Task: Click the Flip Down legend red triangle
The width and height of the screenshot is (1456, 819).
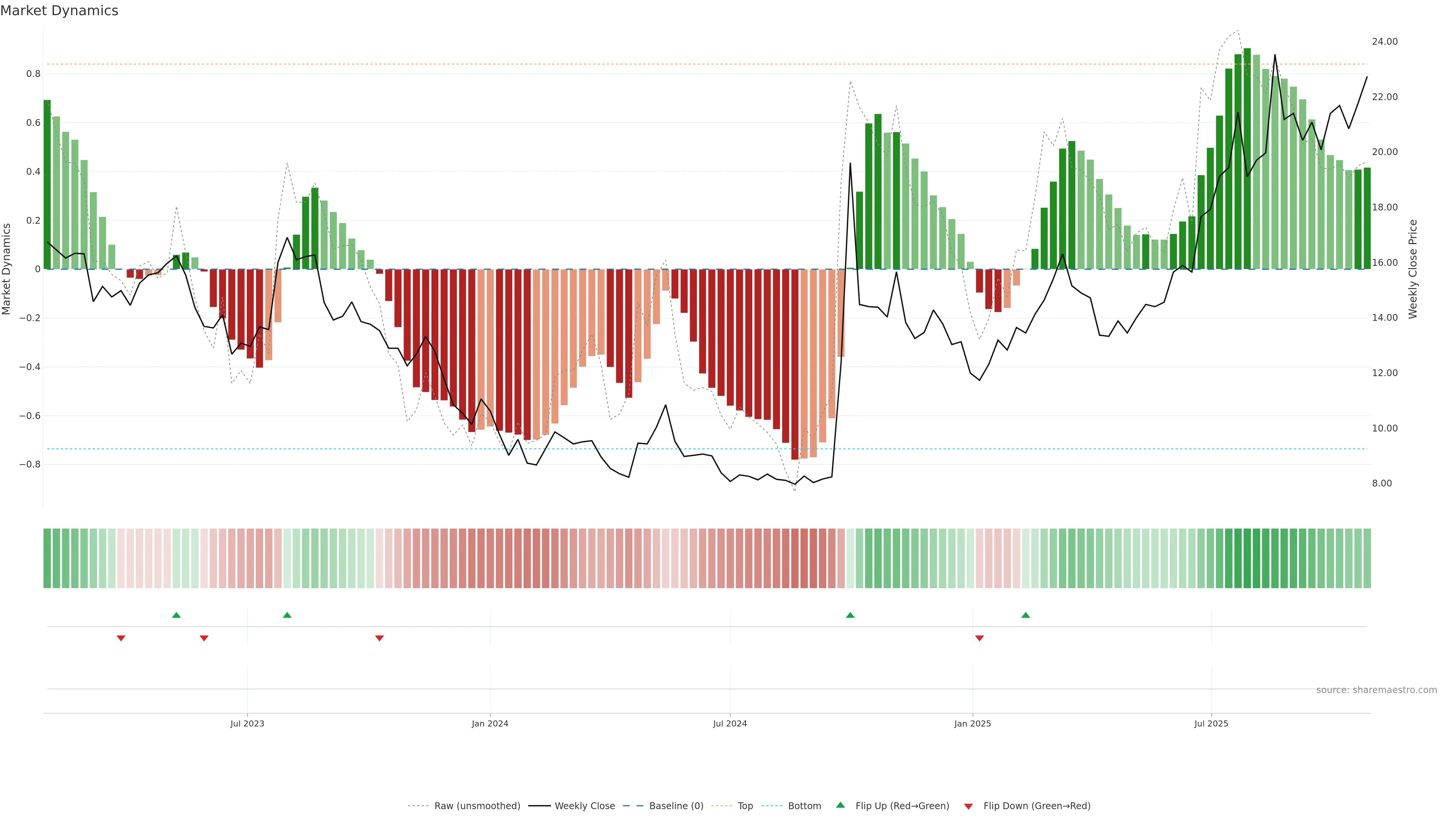Action: (968, 806)
